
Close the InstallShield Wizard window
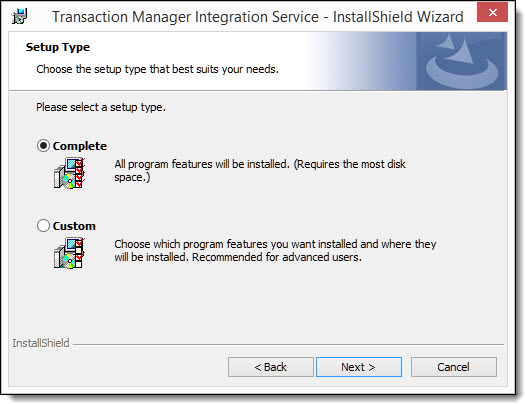tap(493, 12)
